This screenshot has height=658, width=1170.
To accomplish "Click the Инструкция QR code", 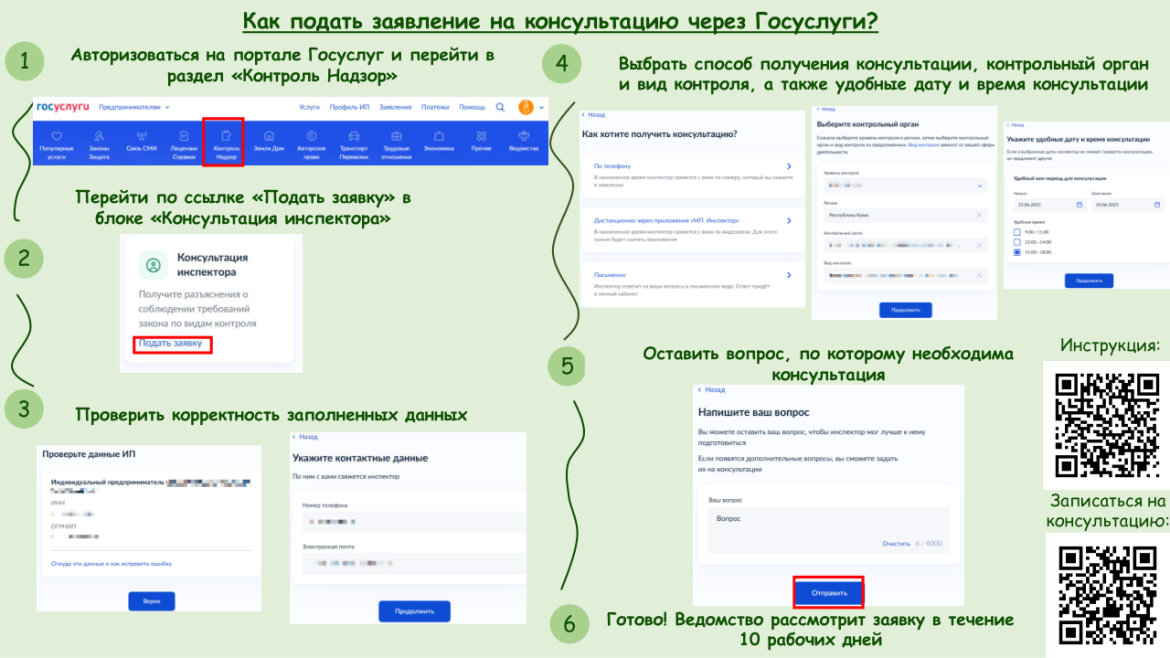I will pos(1106,425).
